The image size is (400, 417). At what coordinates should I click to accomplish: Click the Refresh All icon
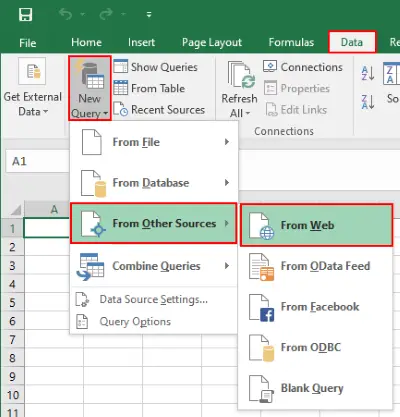pos(241,75)
